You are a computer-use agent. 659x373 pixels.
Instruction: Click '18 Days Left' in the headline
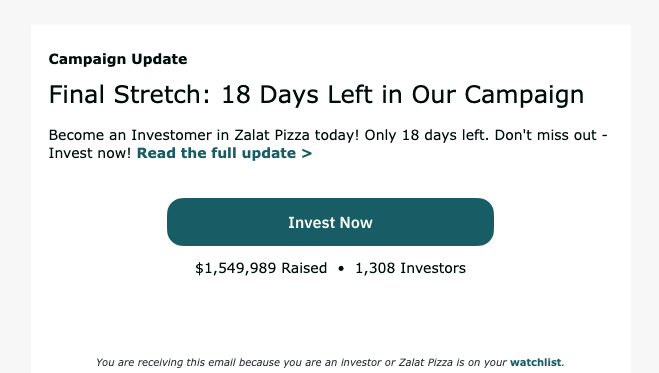point(299,95)
